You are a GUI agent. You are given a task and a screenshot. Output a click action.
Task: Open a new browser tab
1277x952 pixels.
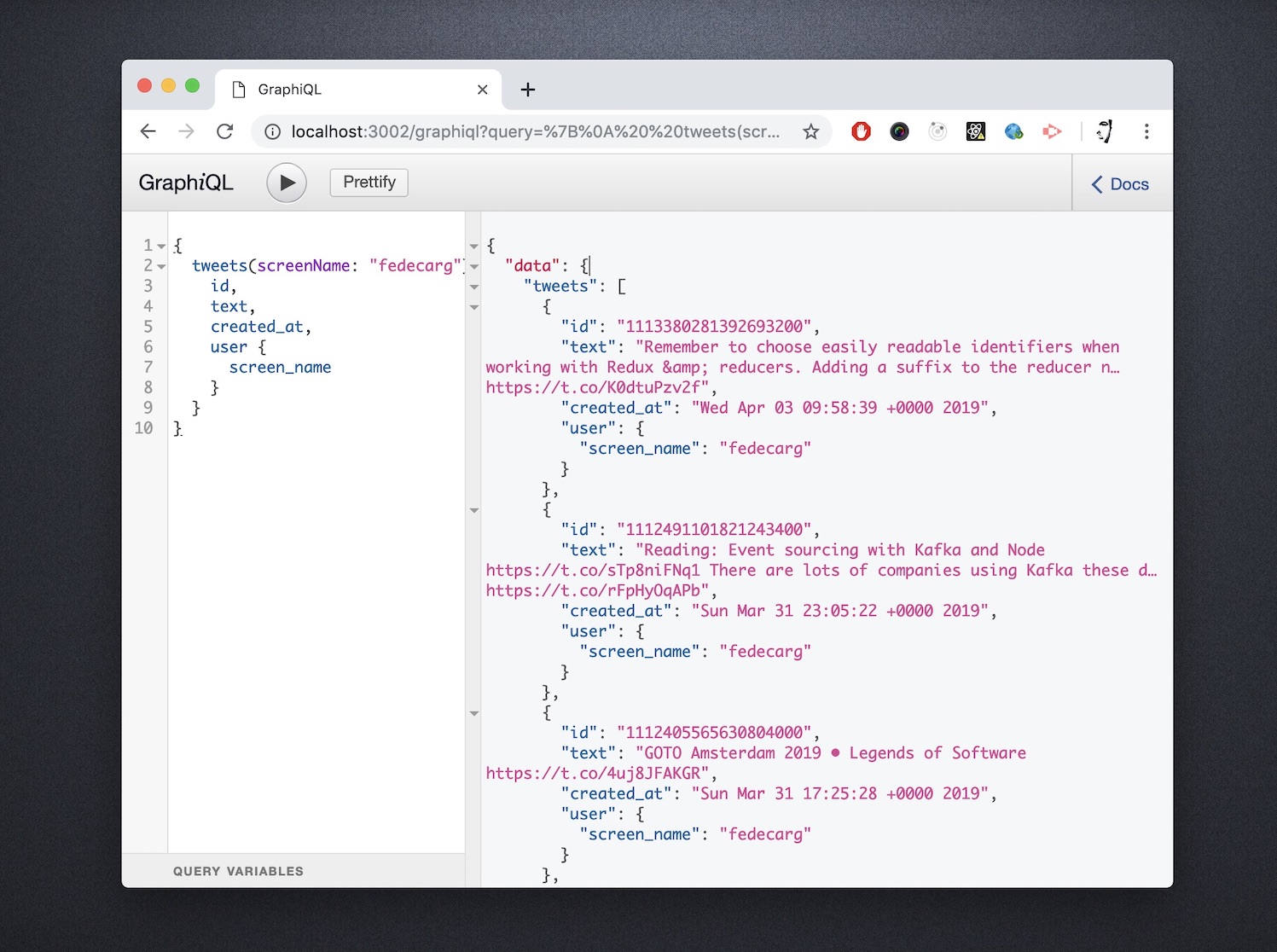coord(528,90)
